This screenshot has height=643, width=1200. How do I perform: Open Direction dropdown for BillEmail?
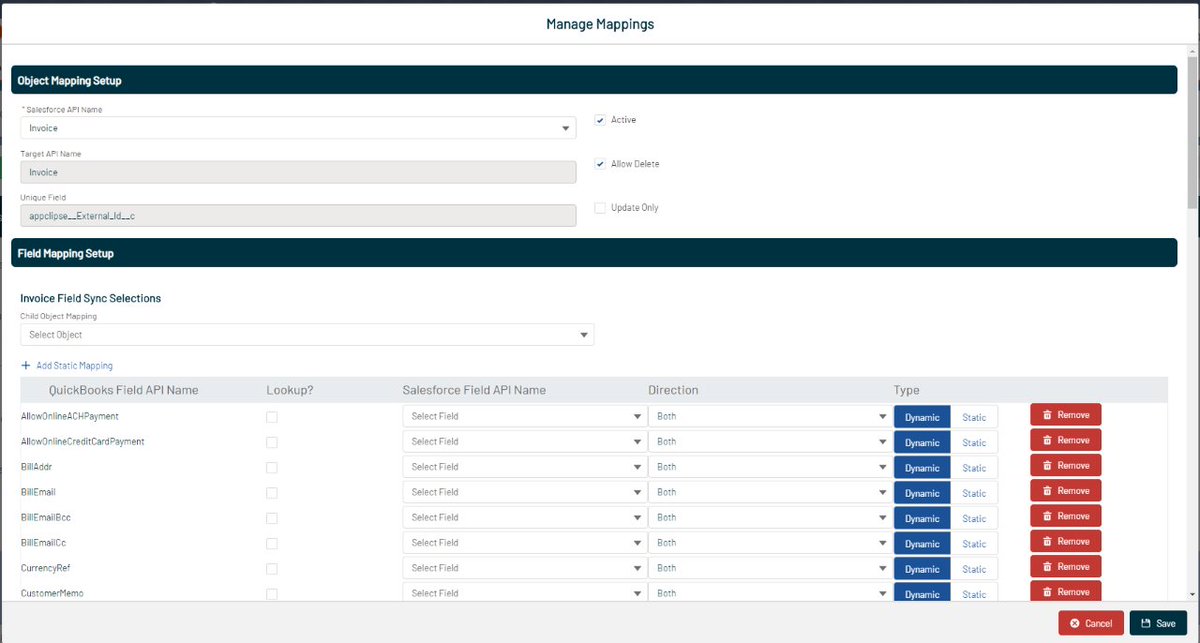pyautogui.click(x=770, y=492)
